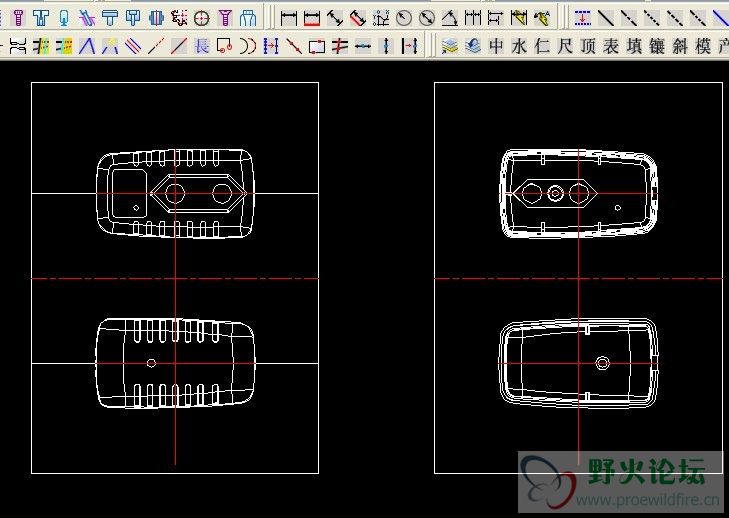The height and width of the screenshot is (518, 729).
Task: Select the dimension text edit tool with letter A
Action: (x=542, y=18)
